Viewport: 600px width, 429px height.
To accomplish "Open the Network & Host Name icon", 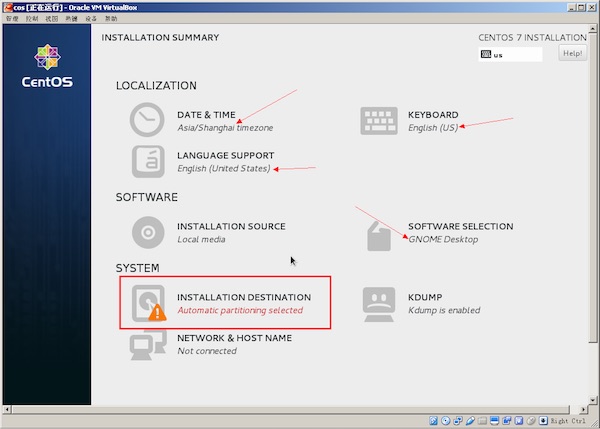I will (x=144, y=345).
